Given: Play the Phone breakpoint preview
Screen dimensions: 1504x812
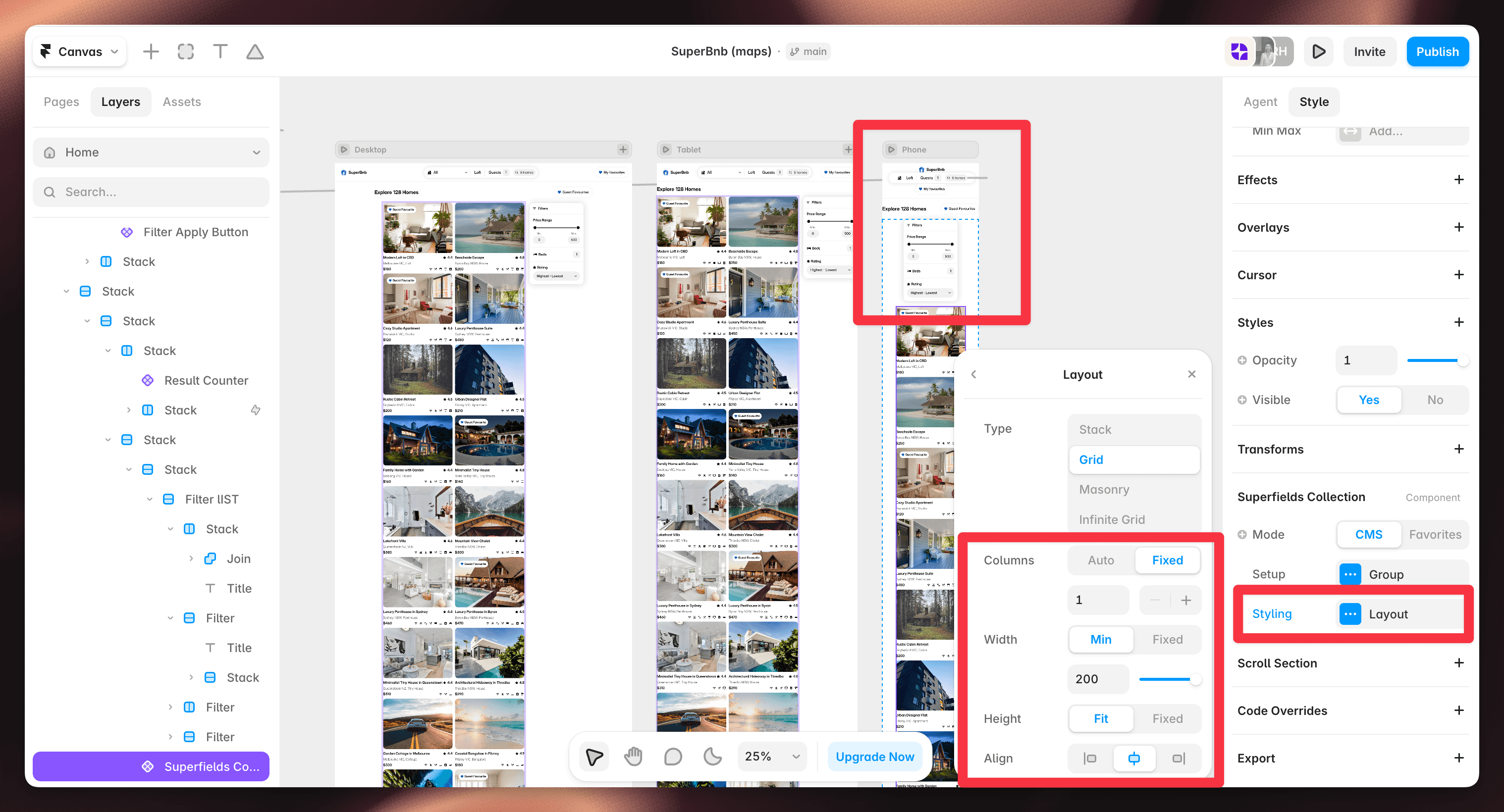Looking at the screenshot, I should 891,150.
